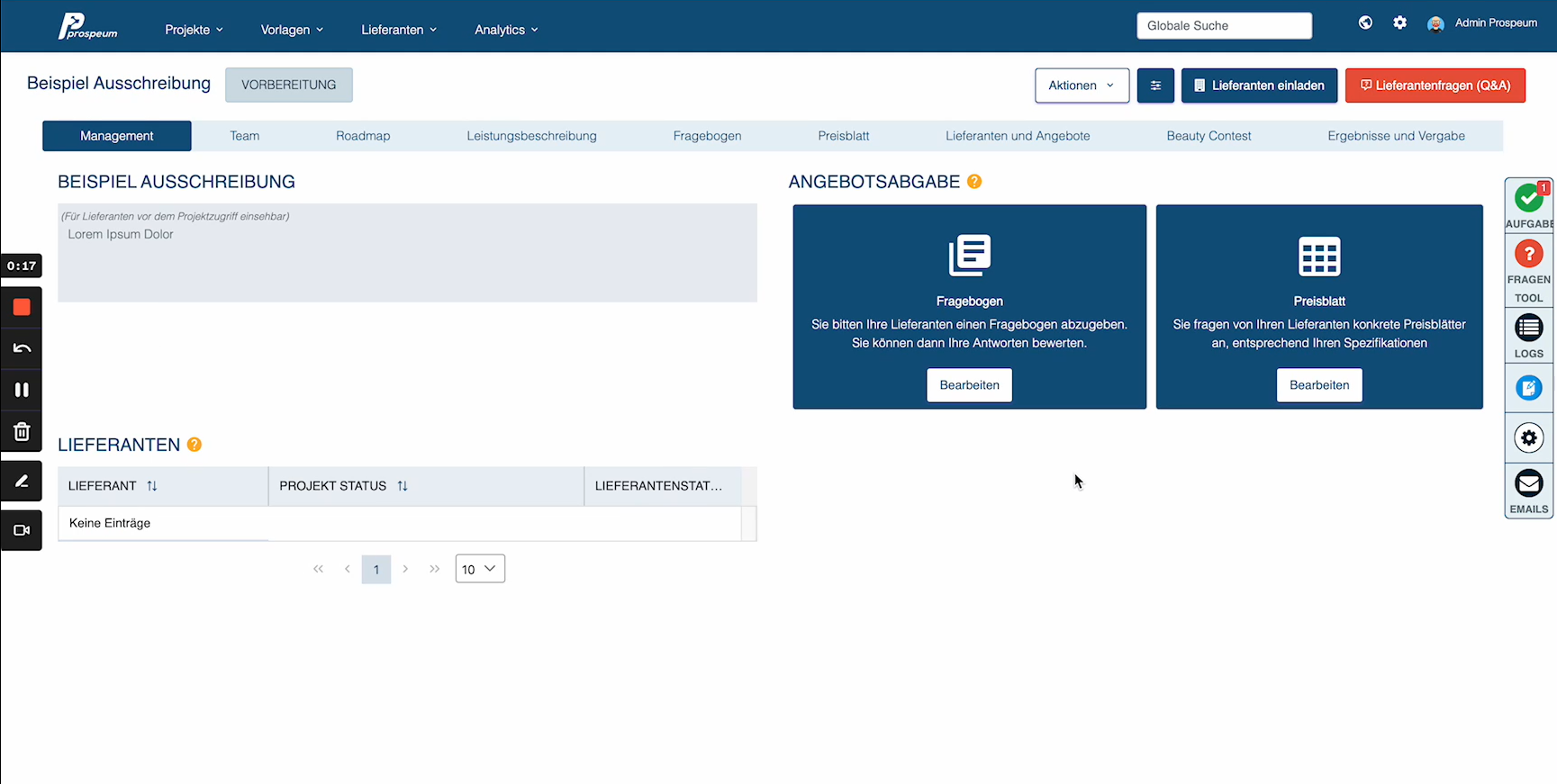Sort table by Lieferant column

[152, 486]
